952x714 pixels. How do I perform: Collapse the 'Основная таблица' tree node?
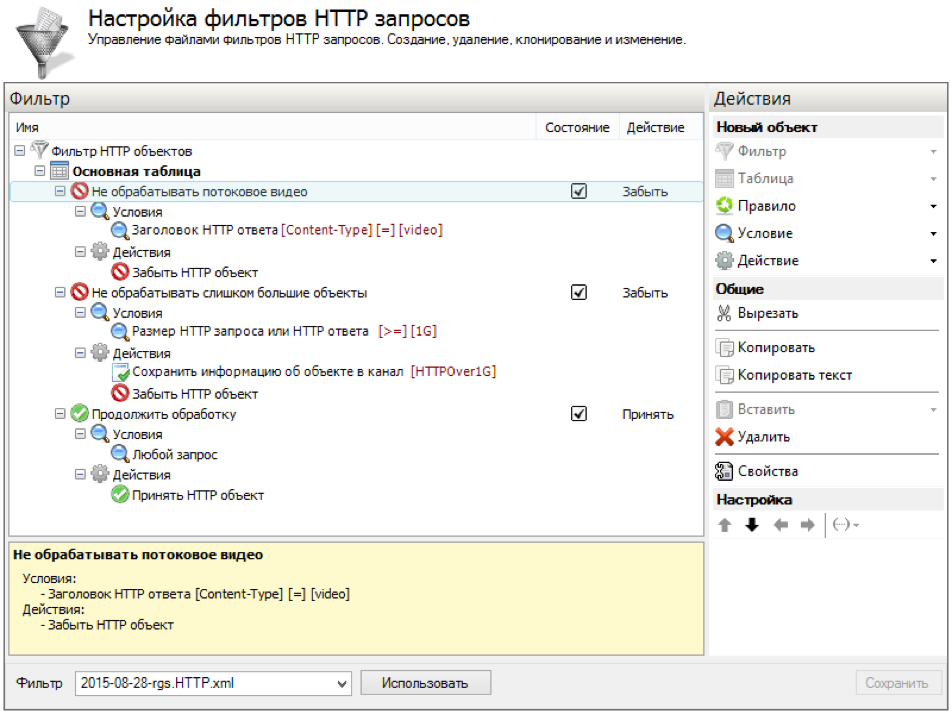click(41, 172)
